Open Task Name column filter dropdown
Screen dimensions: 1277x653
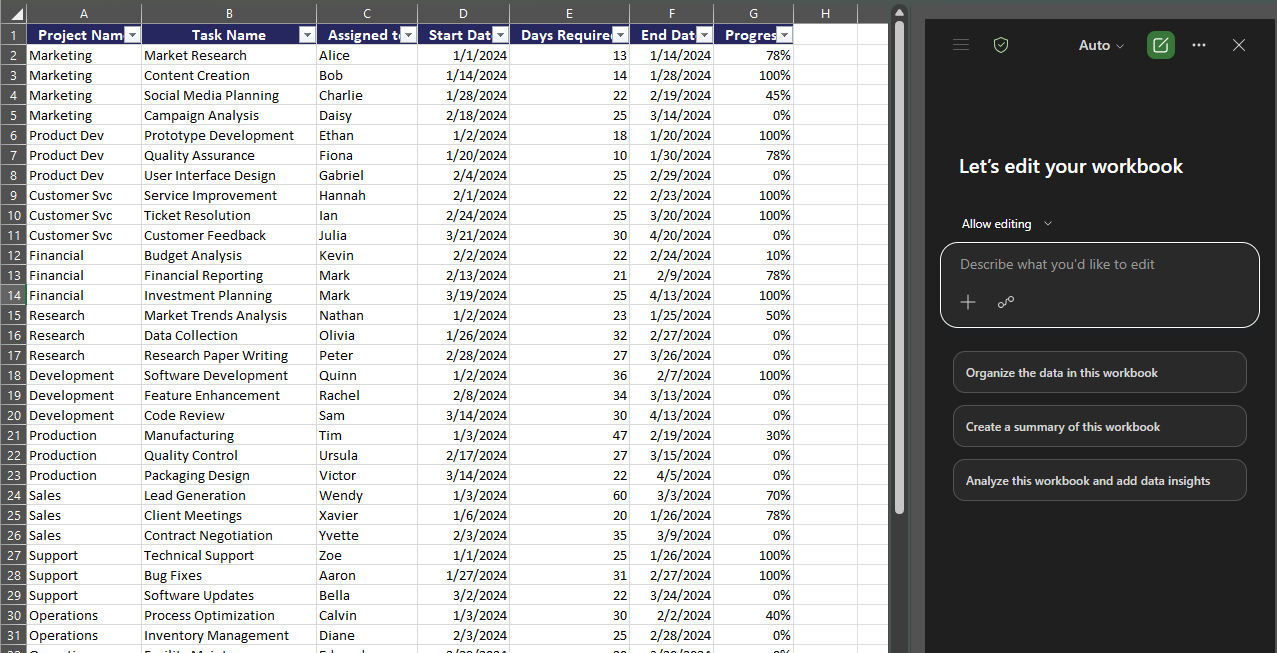coord(307,35)
